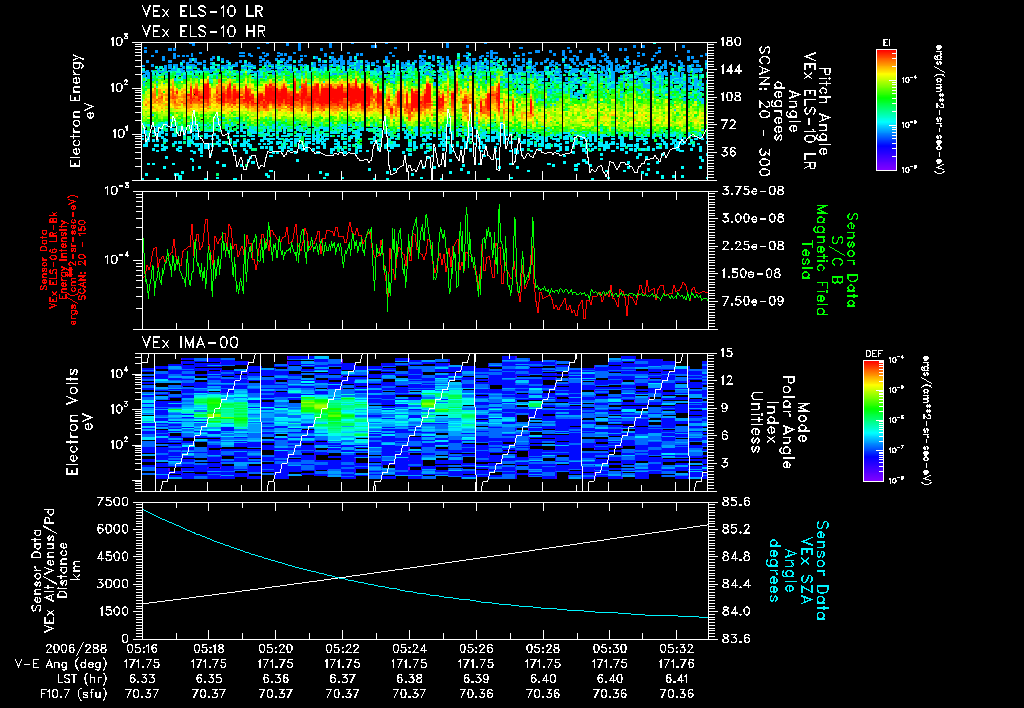Click the LST value 6.41

point(677,679)
